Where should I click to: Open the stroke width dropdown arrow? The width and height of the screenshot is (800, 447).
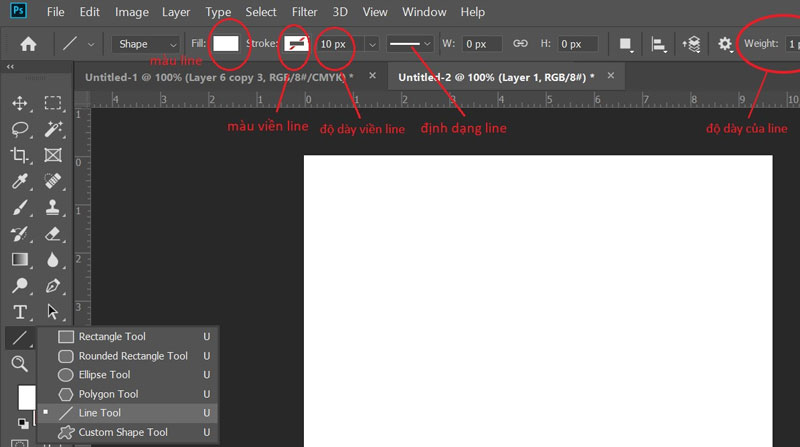click(x=372, y=44)
